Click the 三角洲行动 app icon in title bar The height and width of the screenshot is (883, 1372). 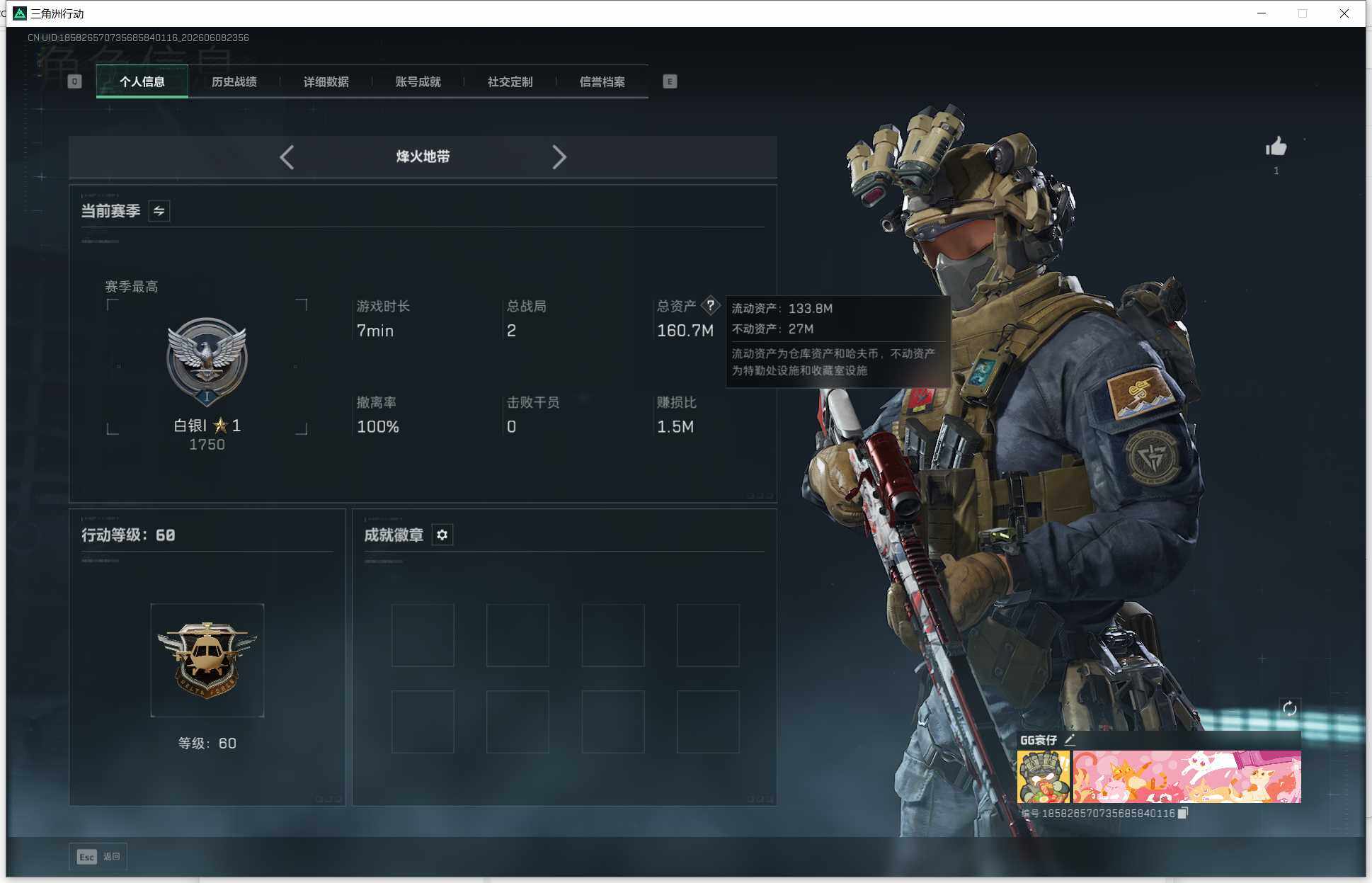pyautogui.click(x=20, y=13)
